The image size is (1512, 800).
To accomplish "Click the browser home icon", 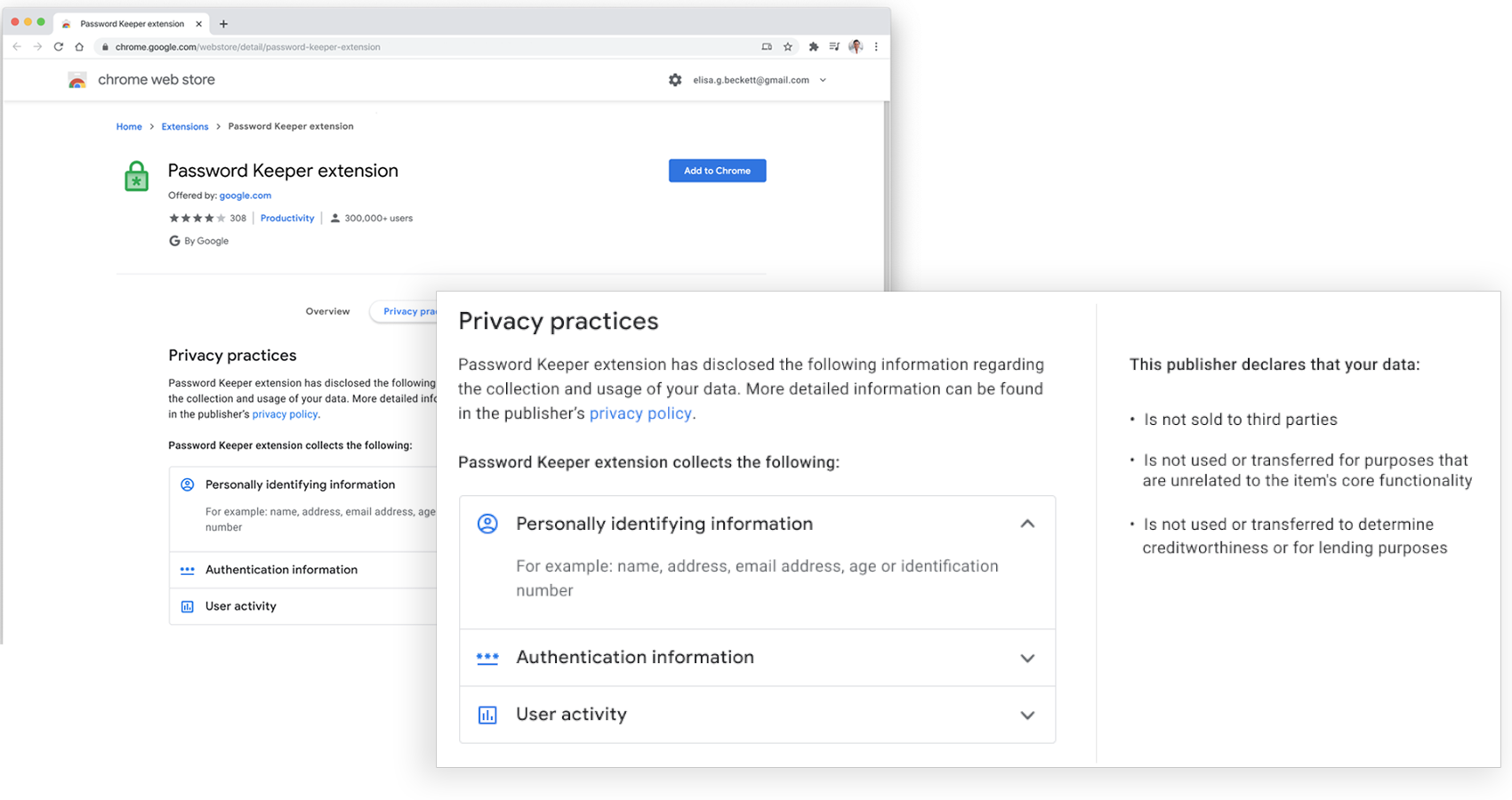I will pyautogui.click(x=79, y=47).
